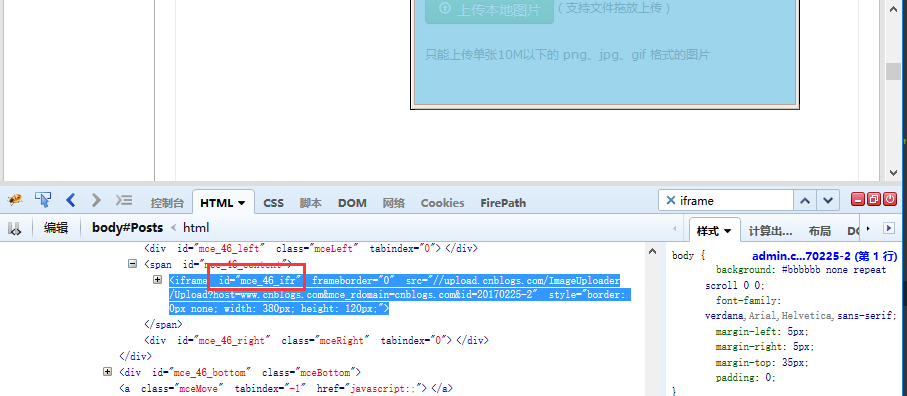Expand the iframe mce_46_ifr node
907x396 pixels.
[157, 280]
